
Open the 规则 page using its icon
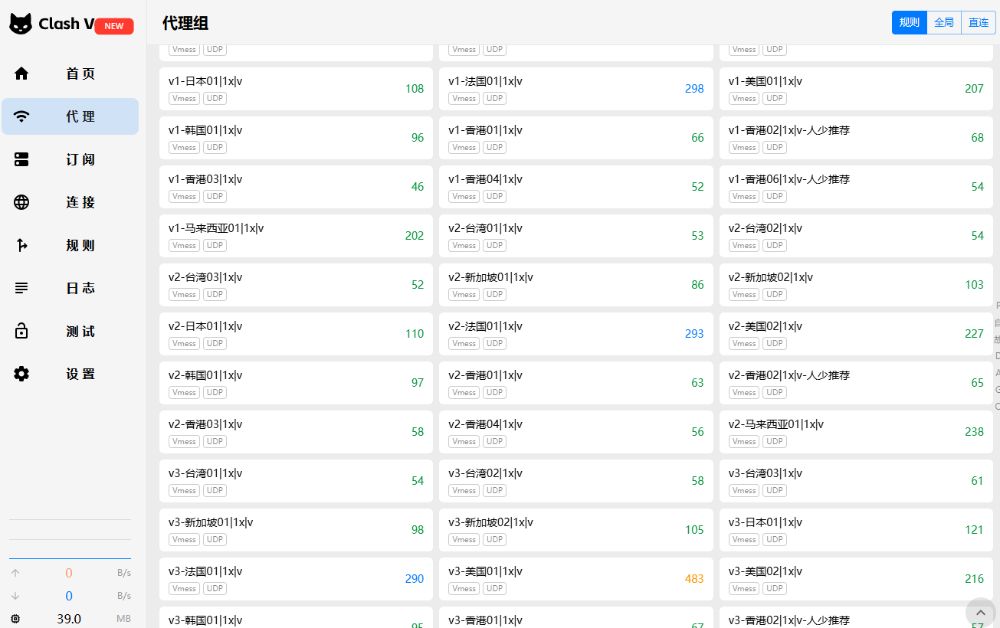[21, 245]
